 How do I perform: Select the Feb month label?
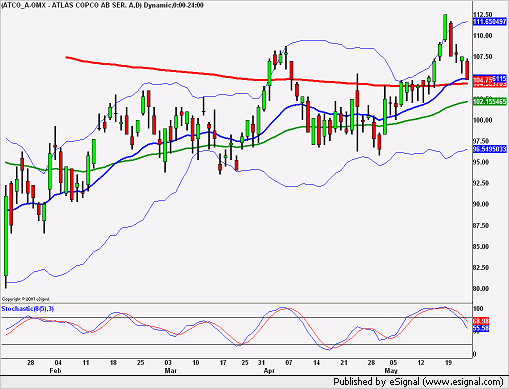55,371
